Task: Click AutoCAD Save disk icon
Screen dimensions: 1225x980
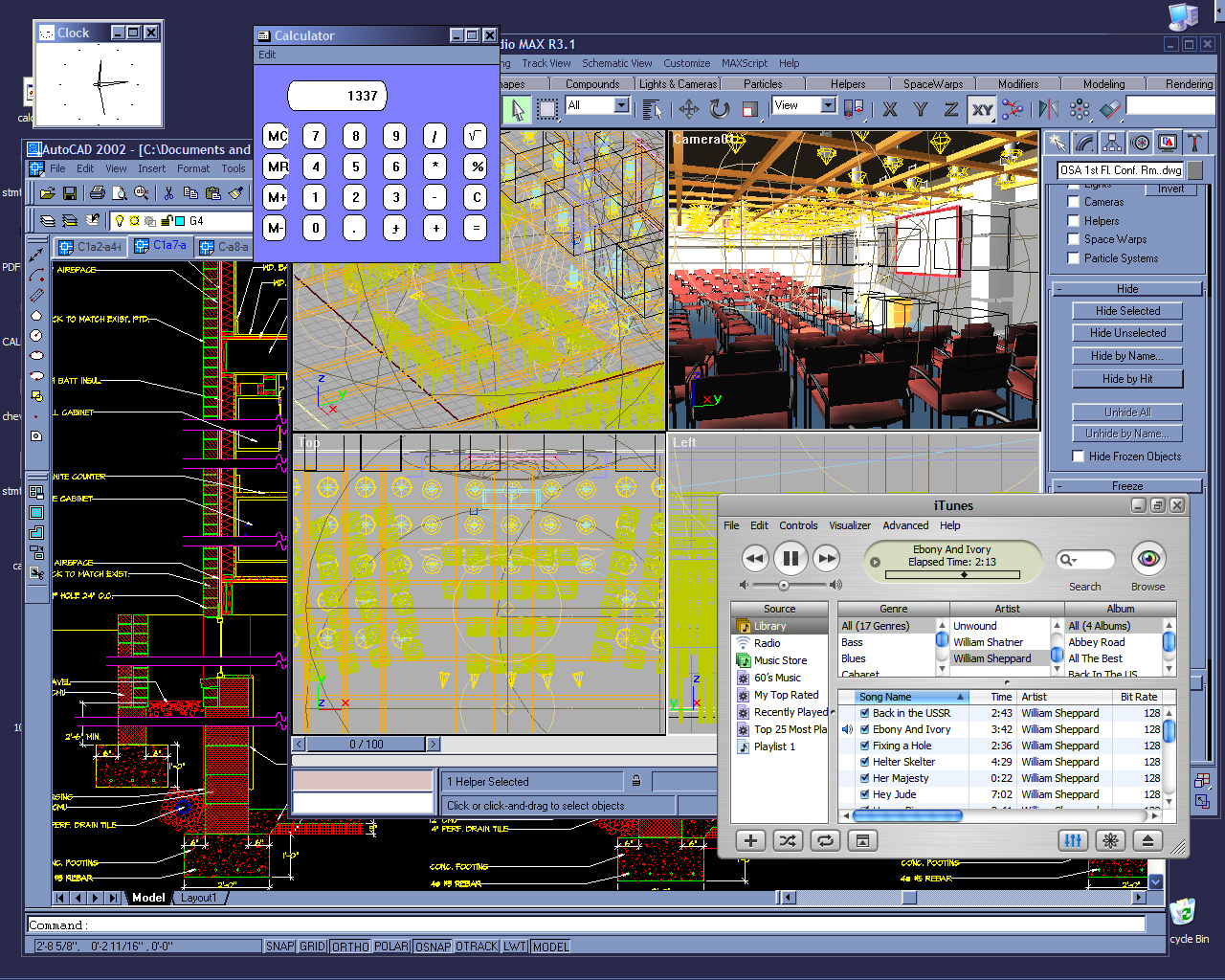Action: coord(70,193)
